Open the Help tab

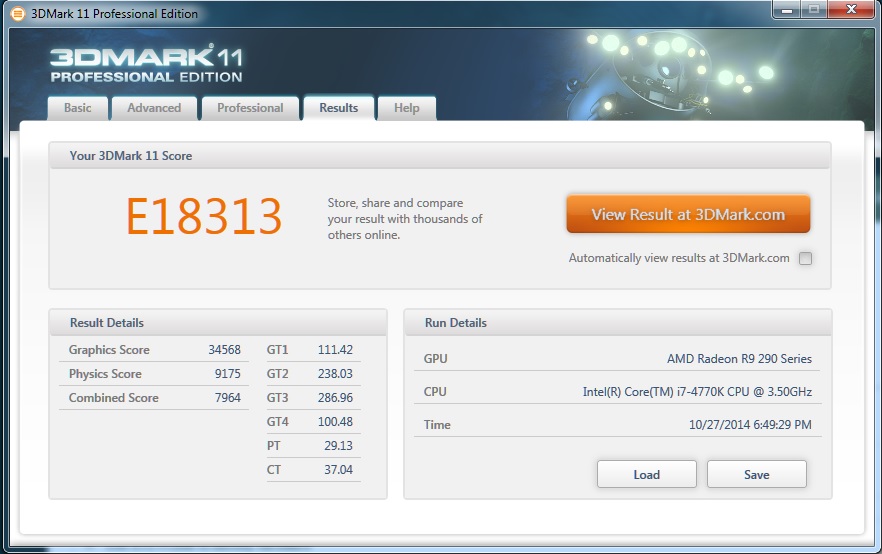pyautogui.click(x=407, y=108)
